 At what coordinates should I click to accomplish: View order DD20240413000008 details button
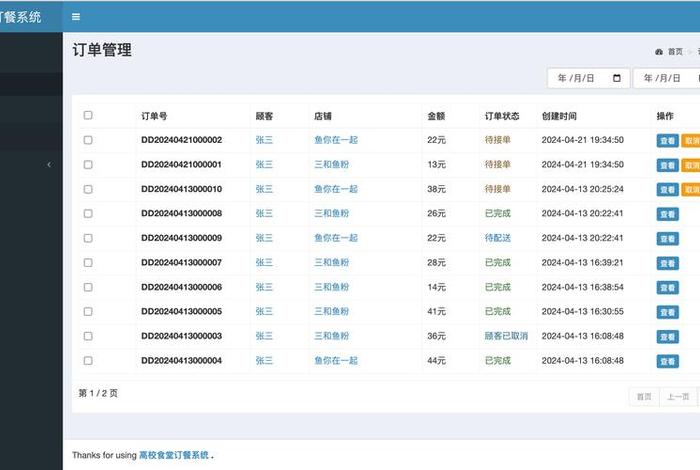click(x=667, y=214)
